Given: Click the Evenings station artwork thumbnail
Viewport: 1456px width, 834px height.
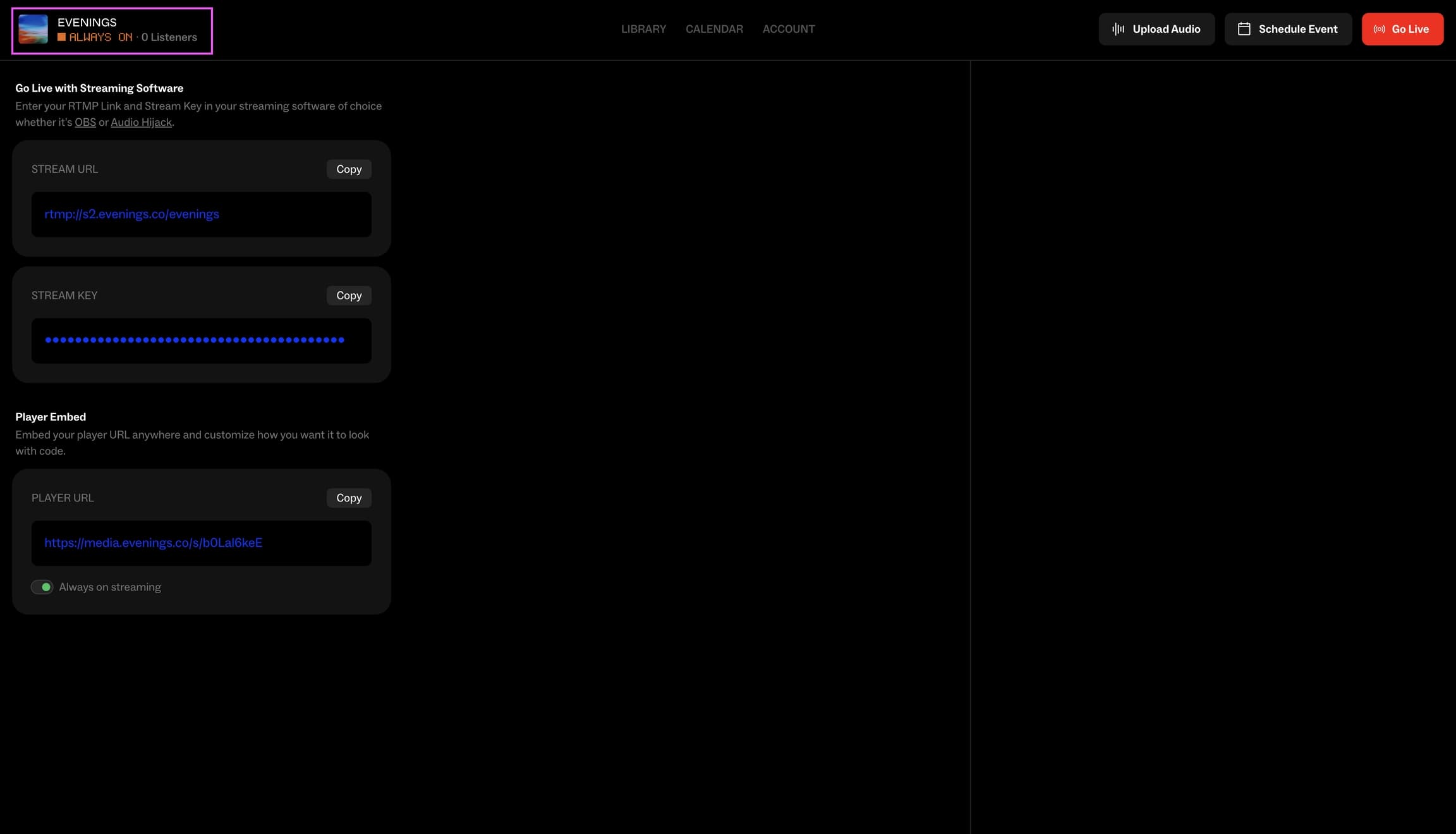Looking at the screenshot, I should 33,29.
